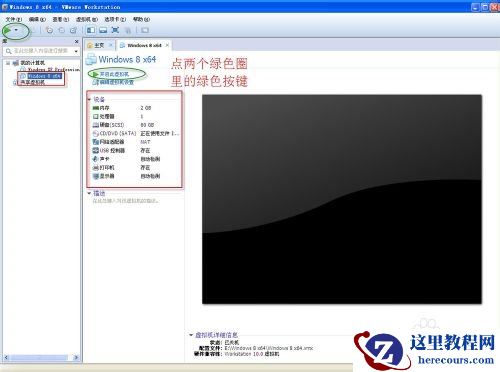This screenshot has width=500, height=372.
Task: Open the snapshot manager toolbar icon
Action: (x=74, y=30)
